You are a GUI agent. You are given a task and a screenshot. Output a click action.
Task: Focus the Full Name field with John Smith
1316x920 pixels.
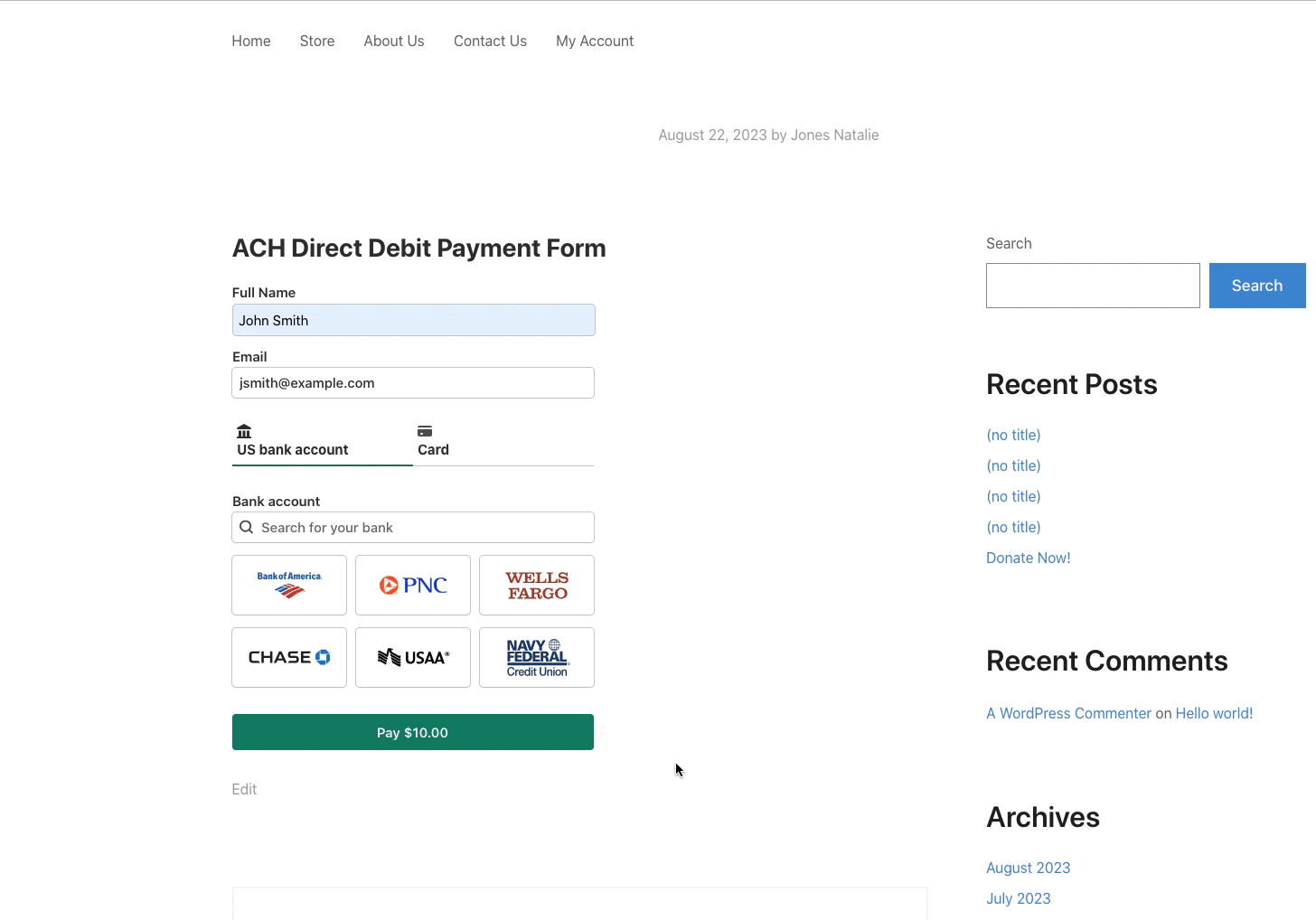[x=413, y=320]
